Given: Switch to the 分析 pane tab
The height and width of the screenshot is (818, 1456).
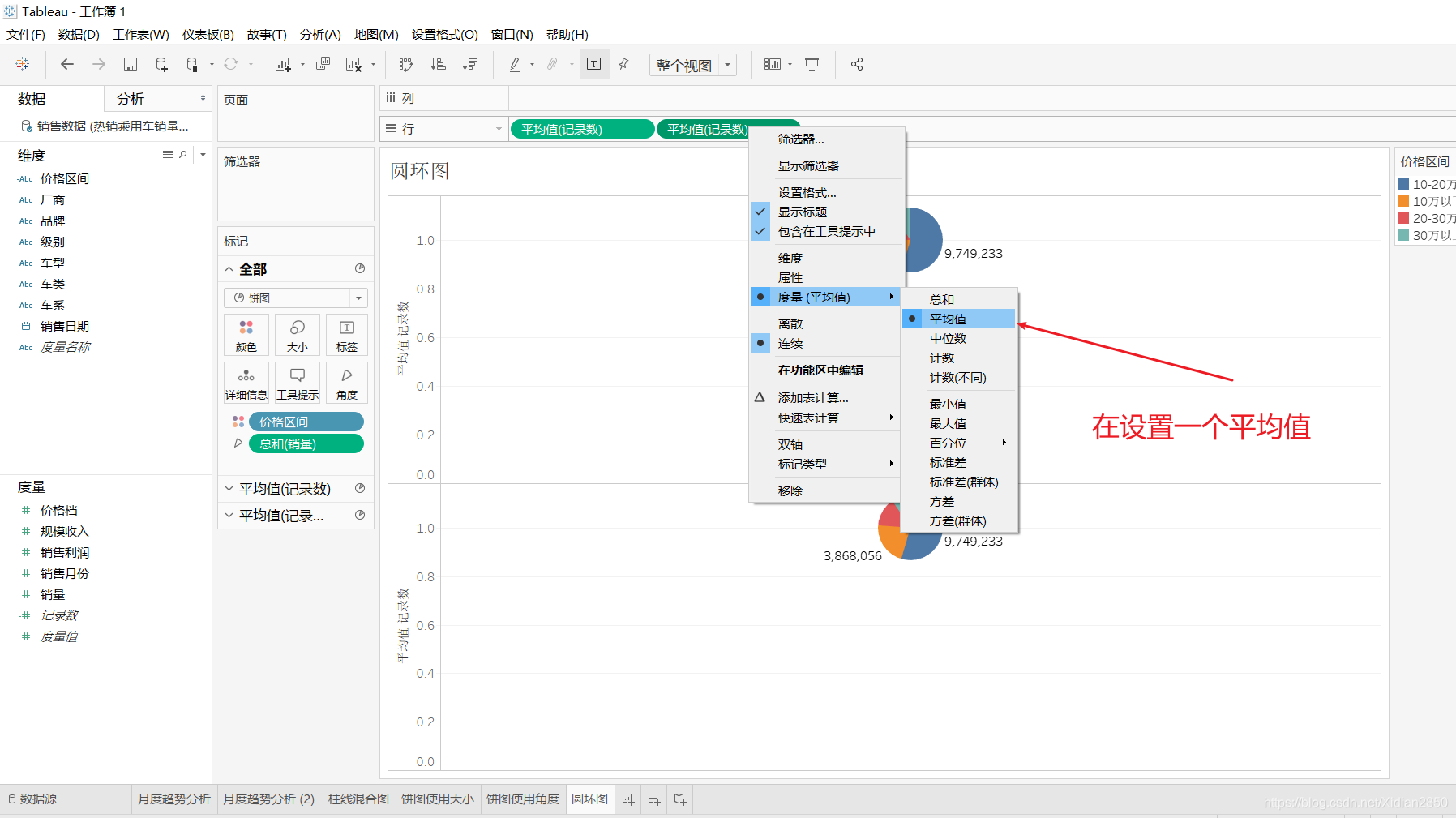Looking at the screenshot, I should (131, 99).
